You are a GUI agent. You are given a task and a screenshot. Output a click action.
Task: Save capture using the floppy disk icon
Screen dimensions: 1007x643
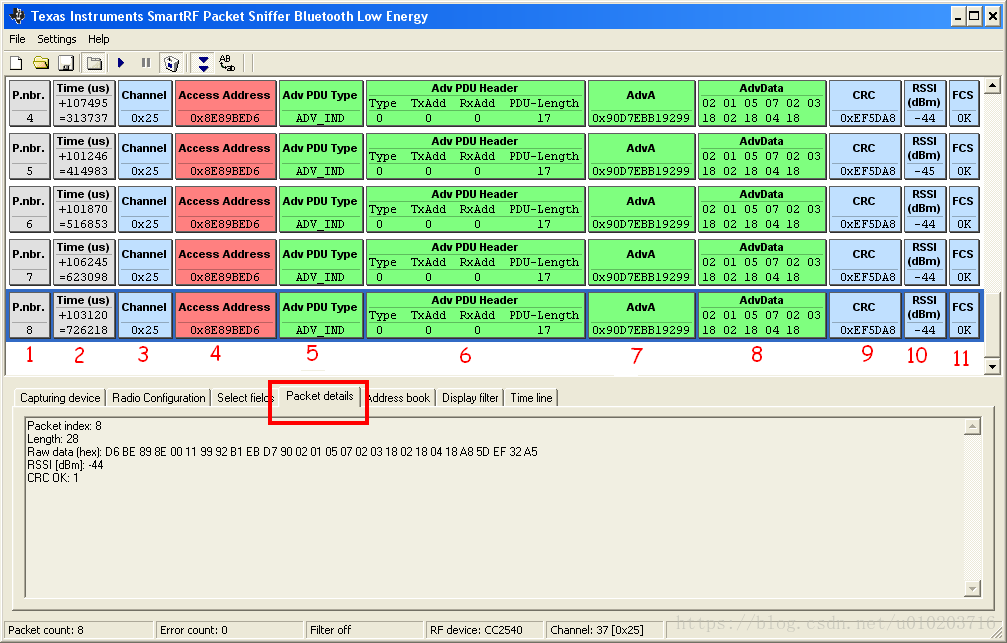click(66, 63)
